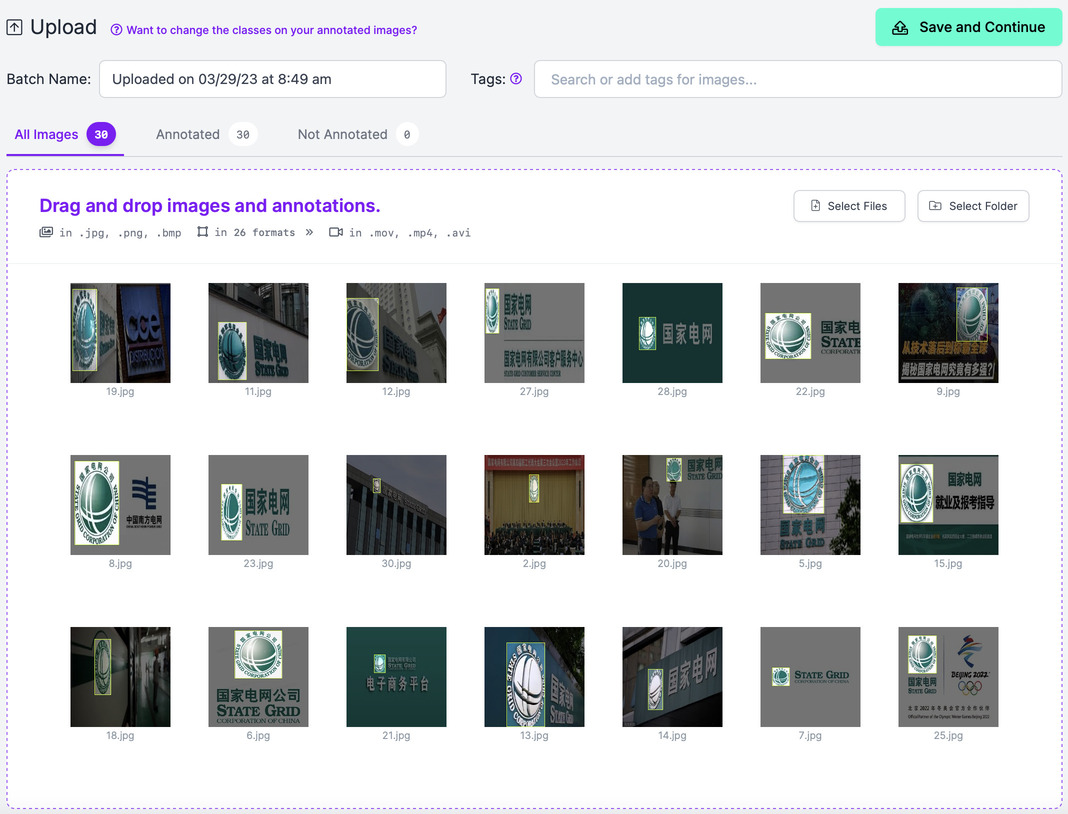Click the video camera icon near '.mov'
The width and height of the screenshot is (1068, 814).
point(335,232)
